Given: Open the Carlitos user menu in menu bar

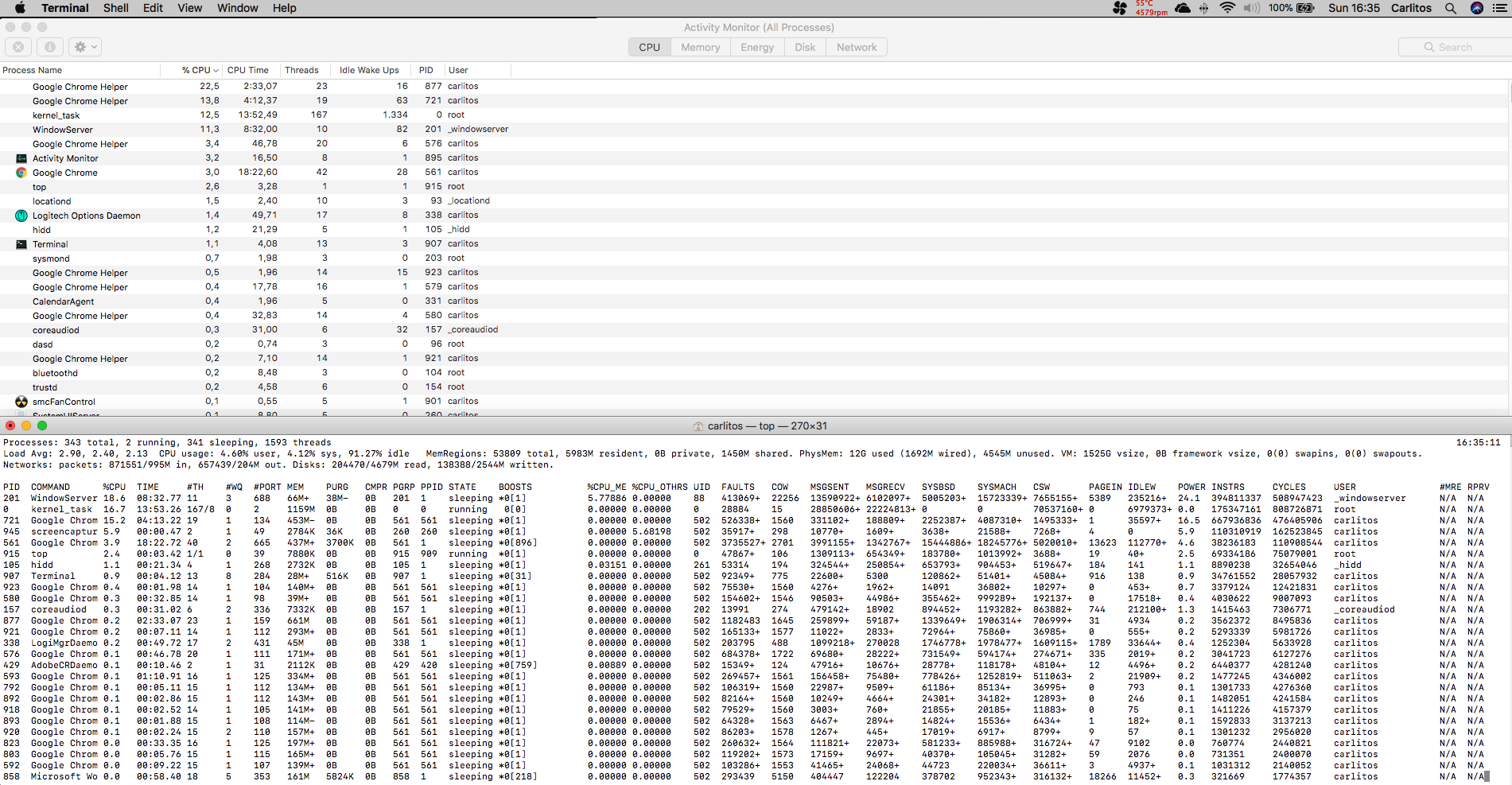Looking at the screenshot, I should (x=1411, y=8).
